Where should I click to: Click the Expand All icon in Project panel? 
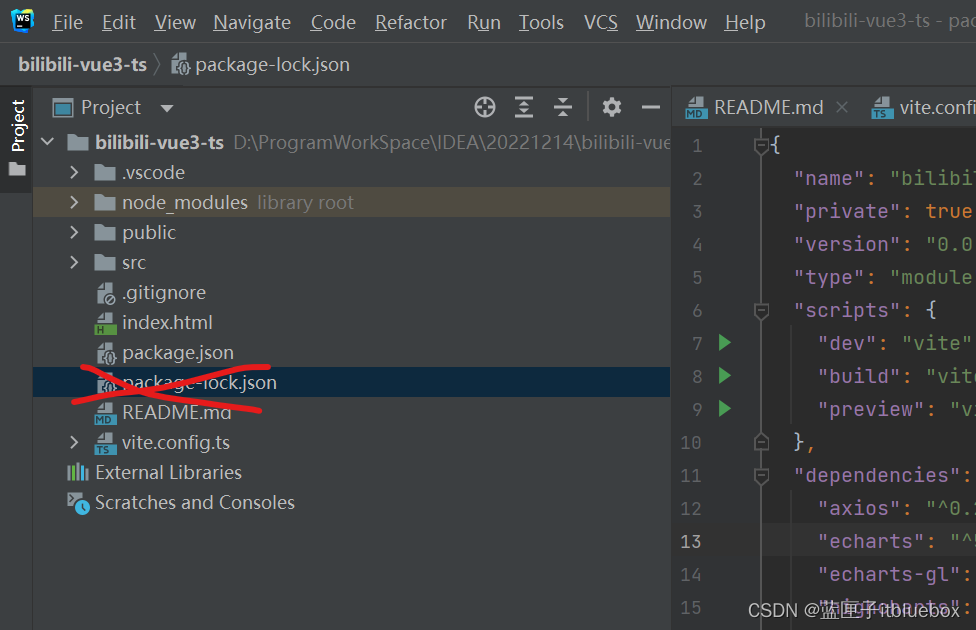(524, 108)
